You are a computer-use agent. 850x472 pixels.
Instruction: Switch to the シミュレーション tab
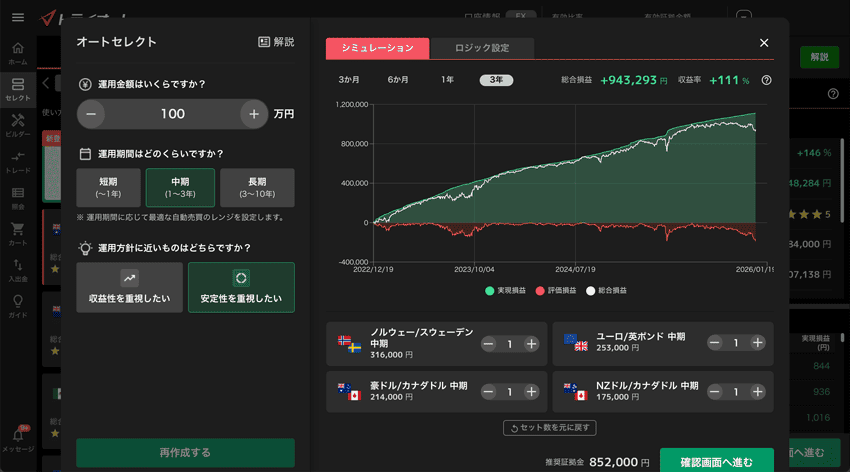(377, 48)
